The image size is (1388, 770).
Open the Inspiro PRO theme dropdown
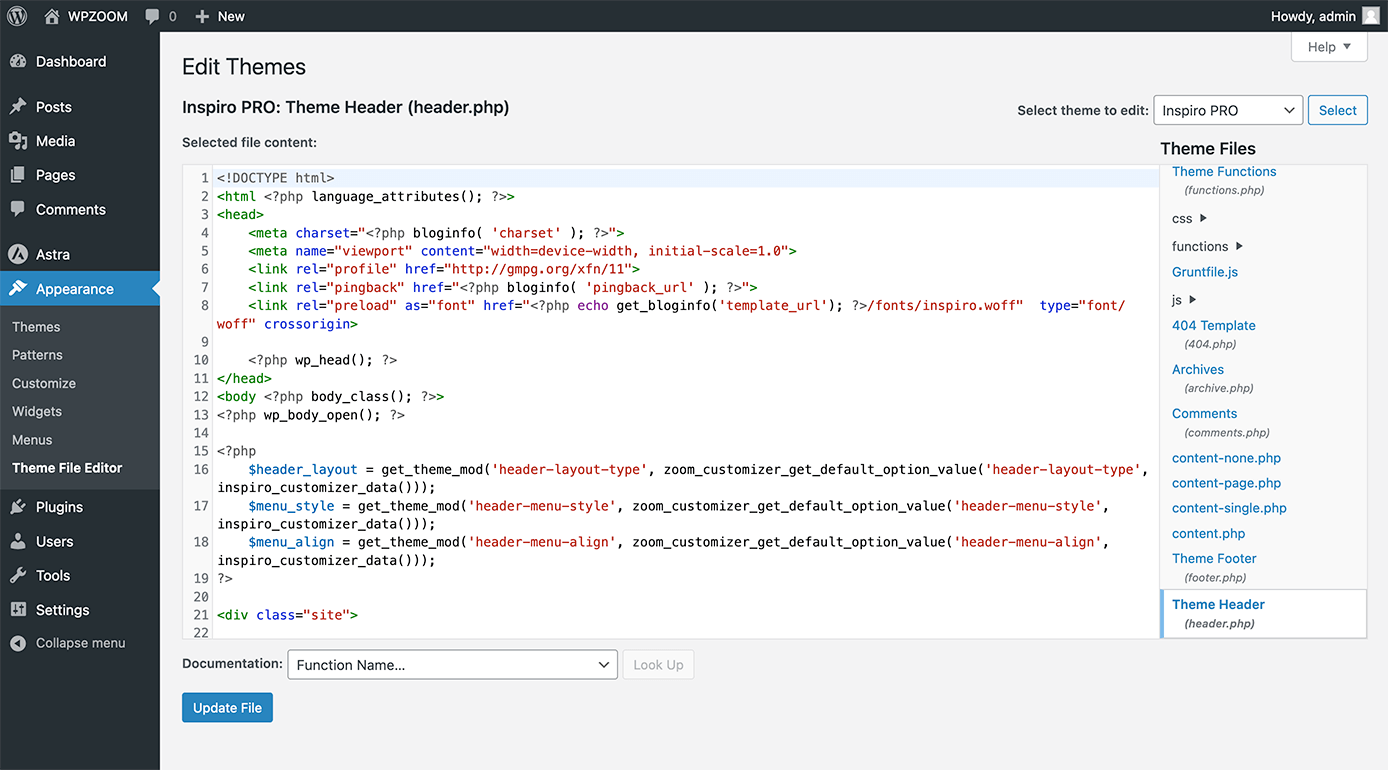[1228, 110]
